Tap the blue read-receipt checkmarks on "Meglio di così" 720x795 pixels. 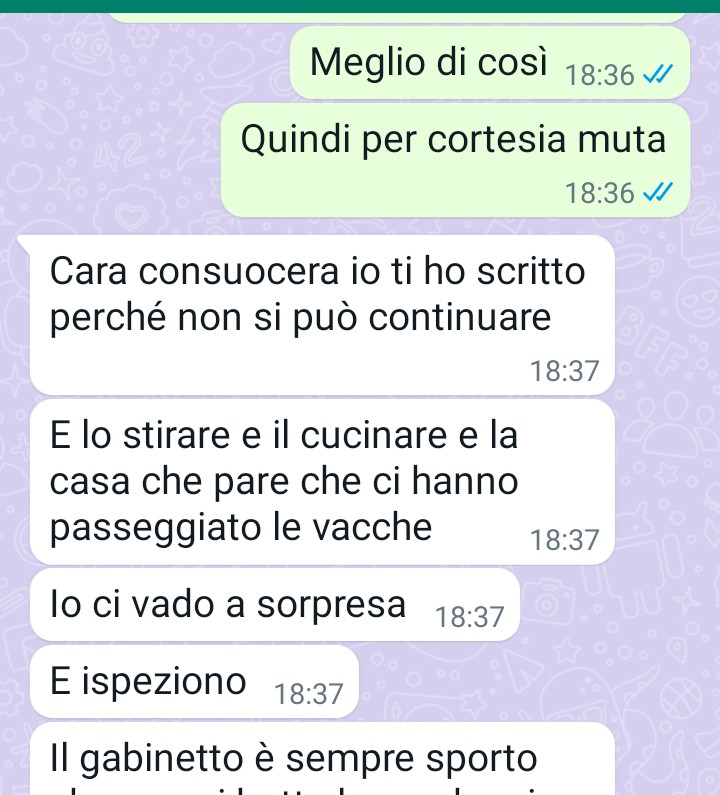click(x=658, y=75)
